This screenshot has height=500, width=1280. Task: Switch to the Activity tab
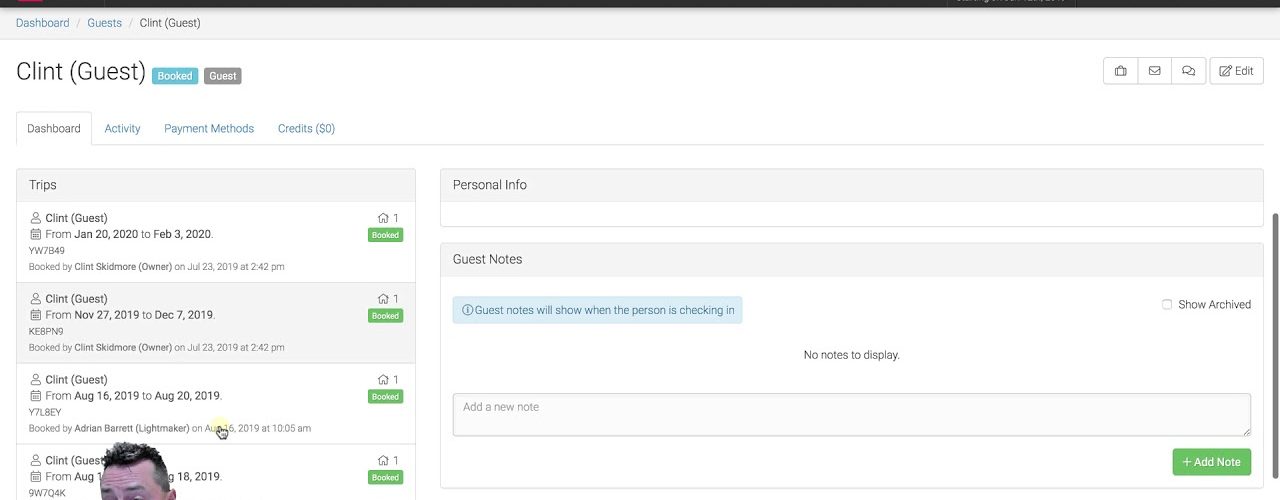(122, 129)
